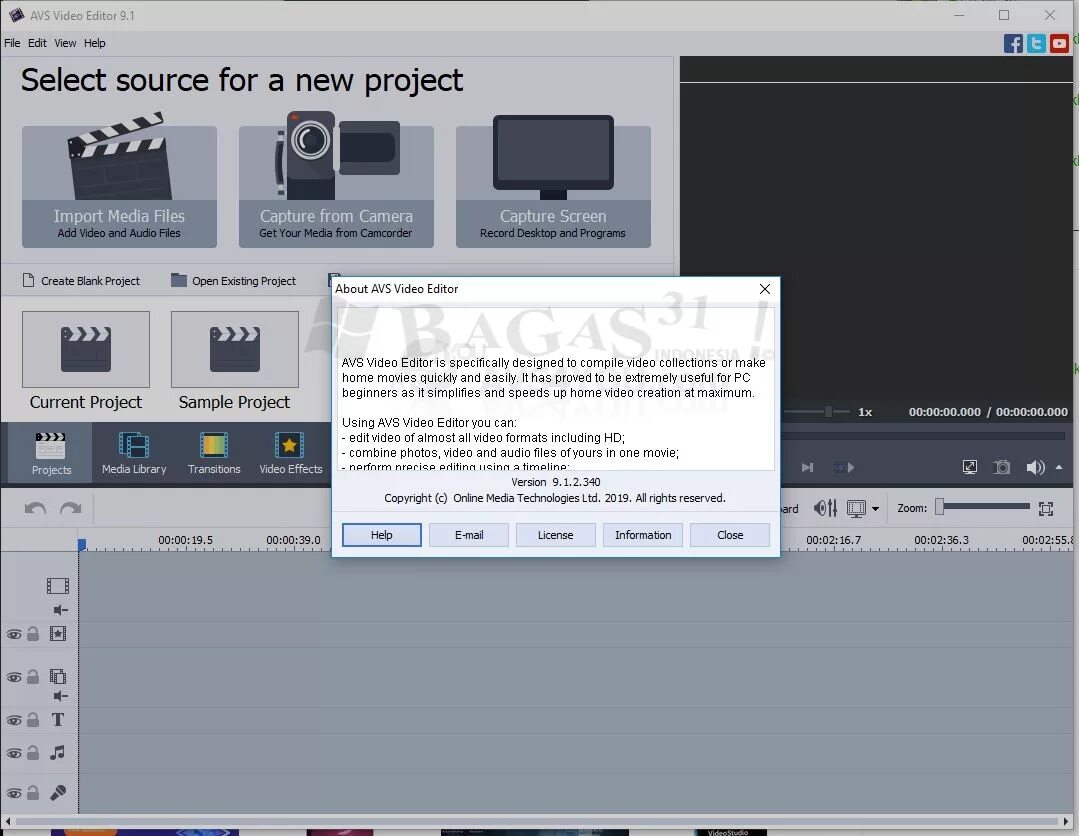The width and height of the screenshot is (1079, 836).
Task: Open Existing Project link
Action: 233,281
